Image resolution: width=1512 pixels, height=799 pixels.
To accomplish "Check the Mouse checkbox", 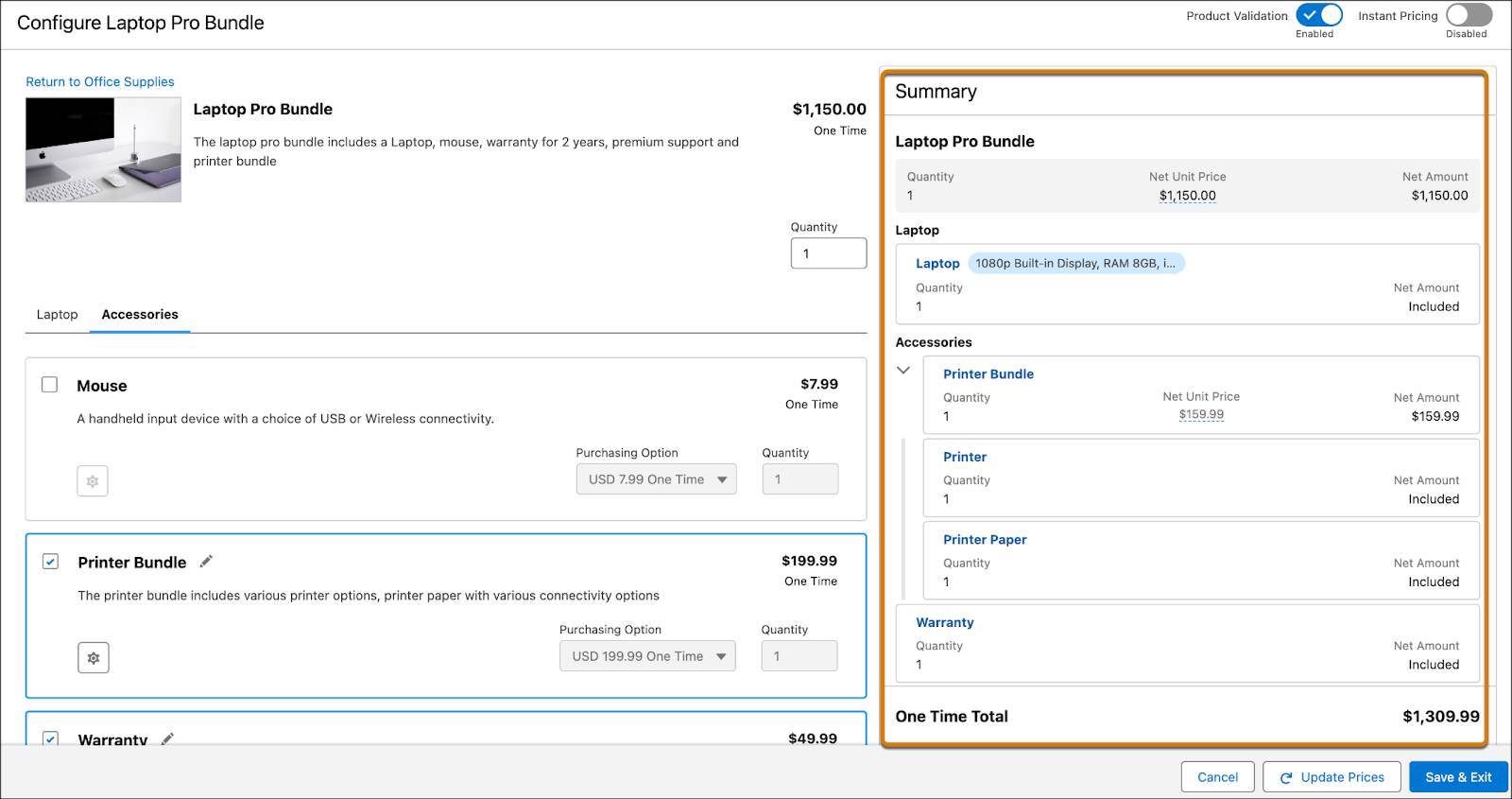I will 50,385.
